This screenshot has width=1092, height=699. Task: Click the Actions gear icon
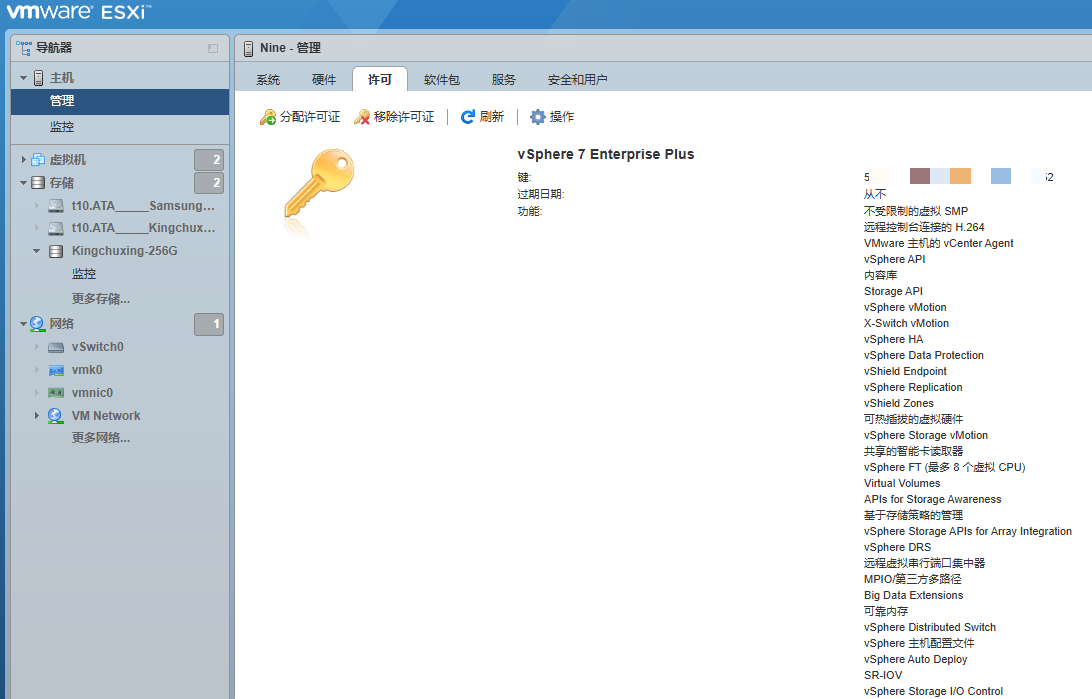pyautogui.click(x=538, y=117)
